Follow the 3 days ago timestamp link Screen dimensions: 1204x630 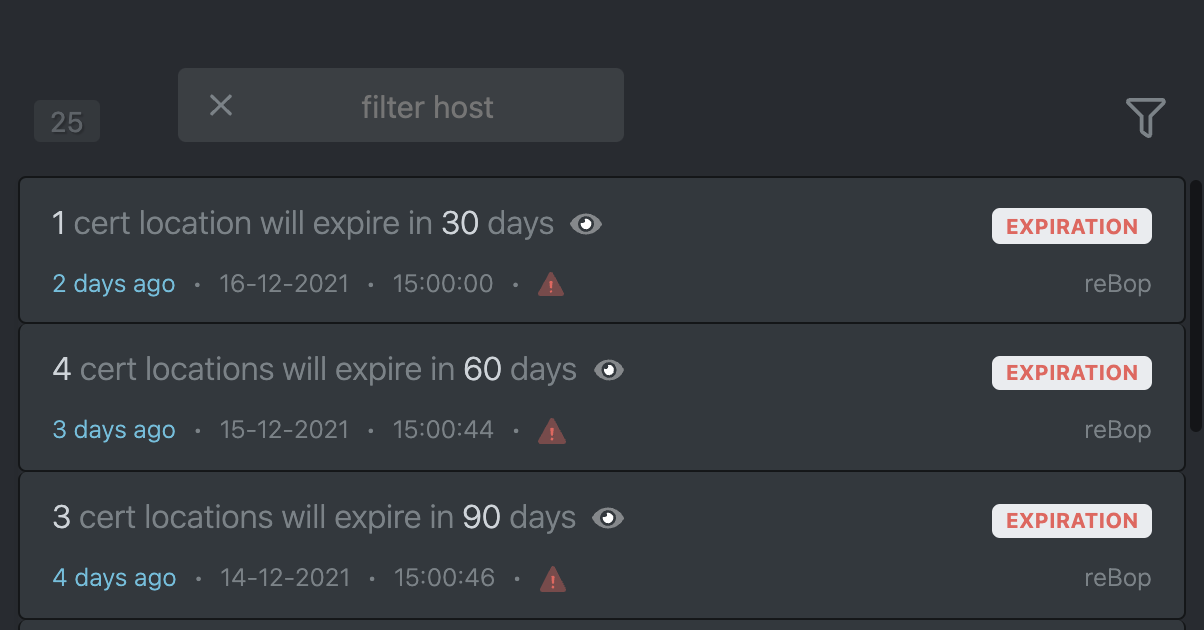pyautogui.click(x=113, y=430)
